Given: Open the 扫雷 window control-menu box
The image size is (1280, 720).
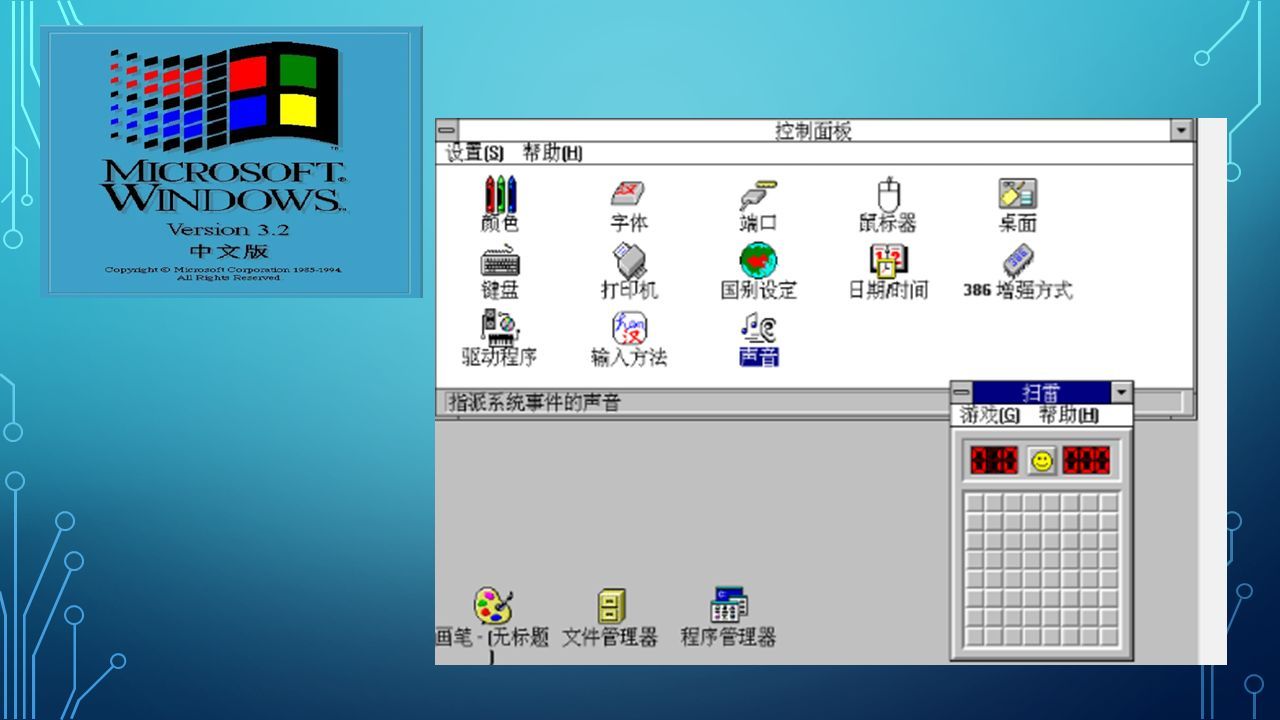Looking at the screenshot, I should [x=962, y=393].
